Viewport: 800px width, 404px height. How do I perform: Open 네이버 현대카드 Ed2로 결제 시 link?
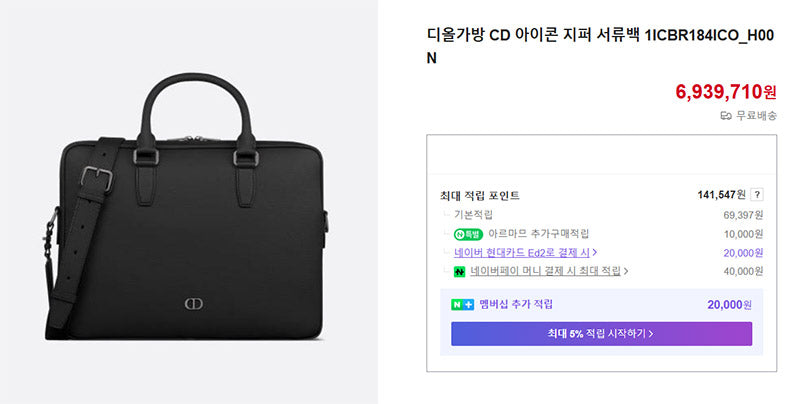tap(522, 252)
